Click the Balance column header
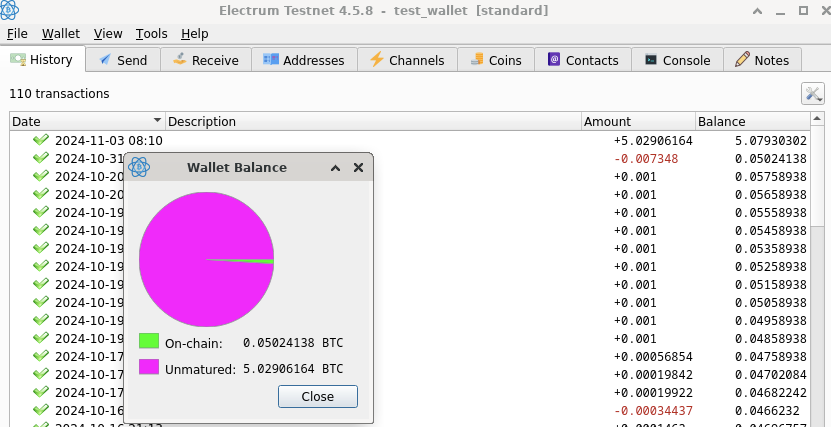 pos(753,121)
